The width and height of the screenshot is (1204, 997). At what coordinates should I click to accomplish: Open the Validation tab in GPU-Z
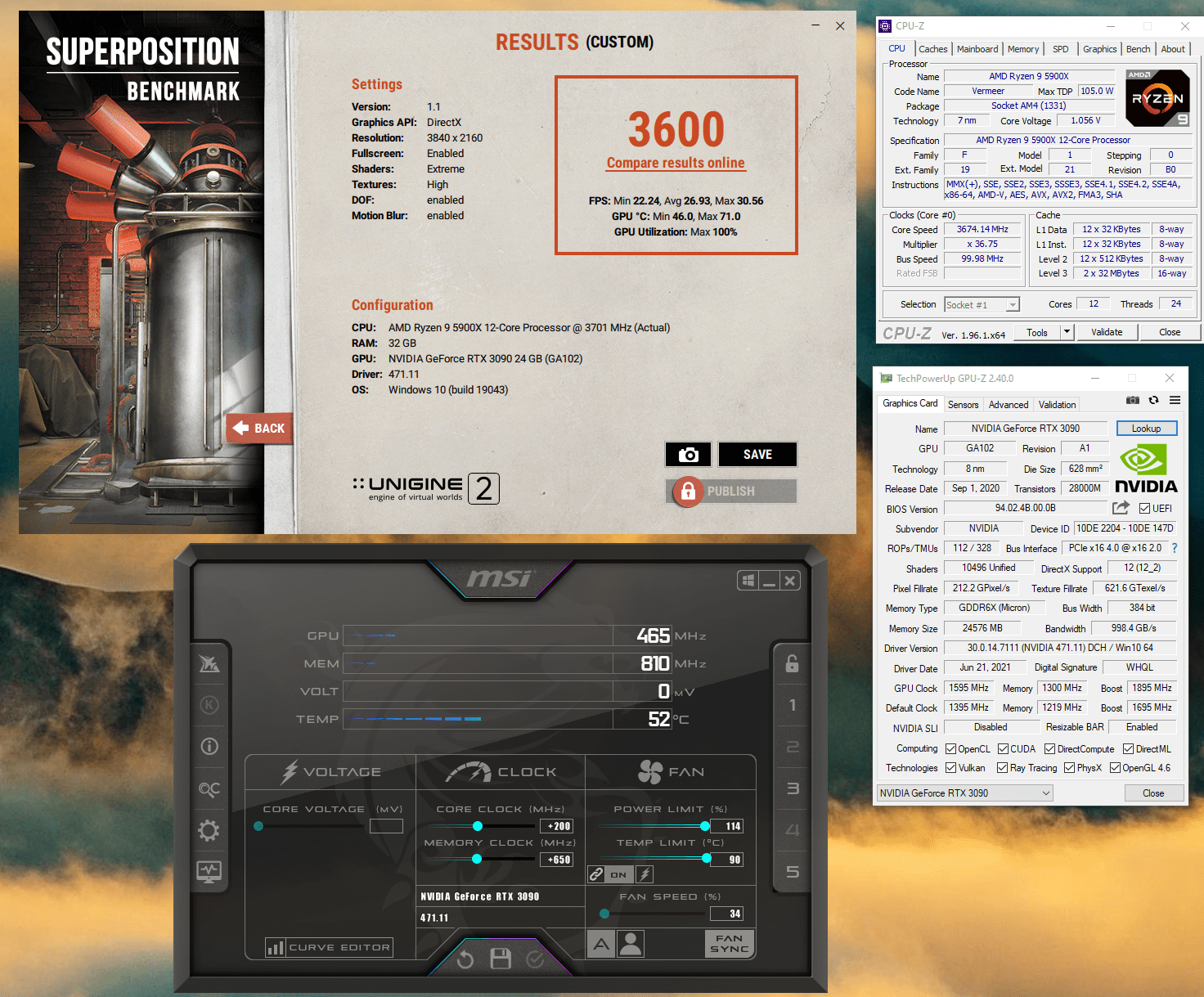click(x=1057, y=405)
